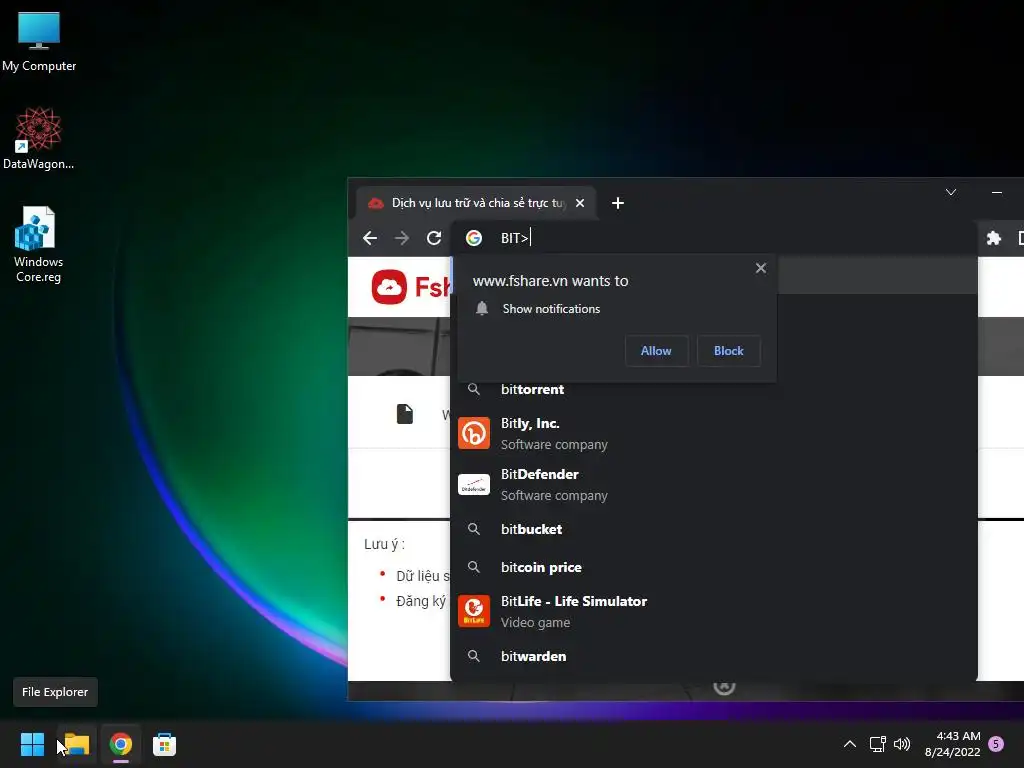Image resolution: width=1024 pixels, height=768 pixels.
Task: Open notification center badge 5
Action: click(996, 744)
